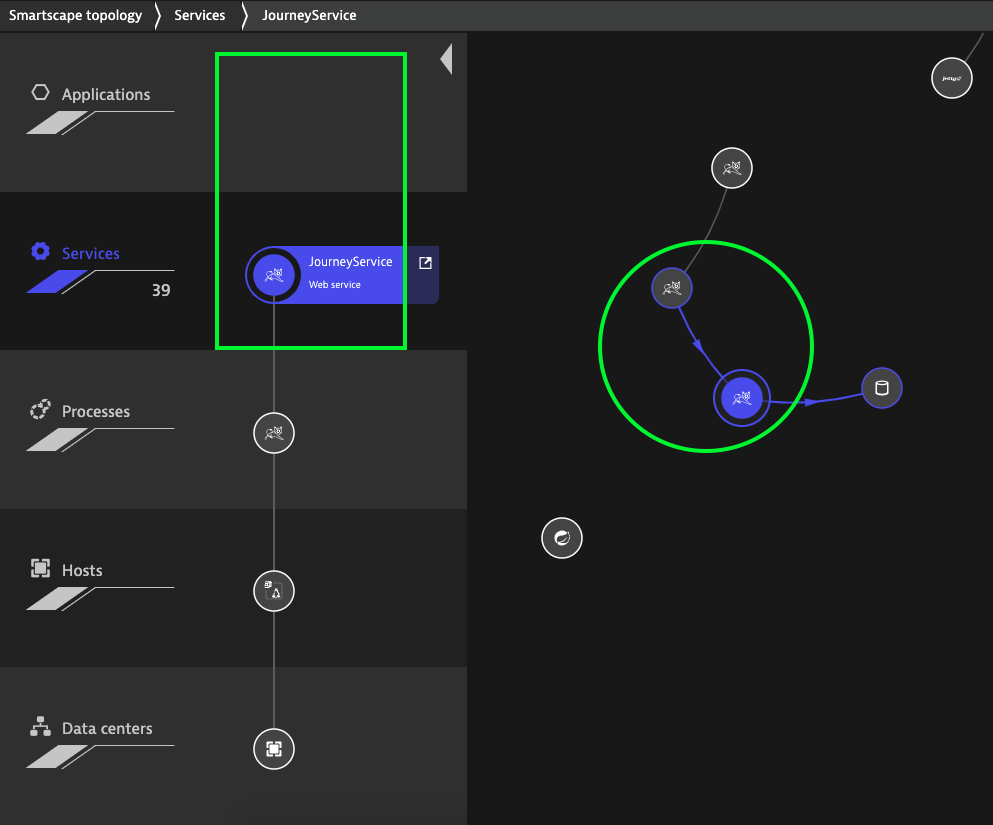Click the JourneyService Web service label

pos(350,272)
